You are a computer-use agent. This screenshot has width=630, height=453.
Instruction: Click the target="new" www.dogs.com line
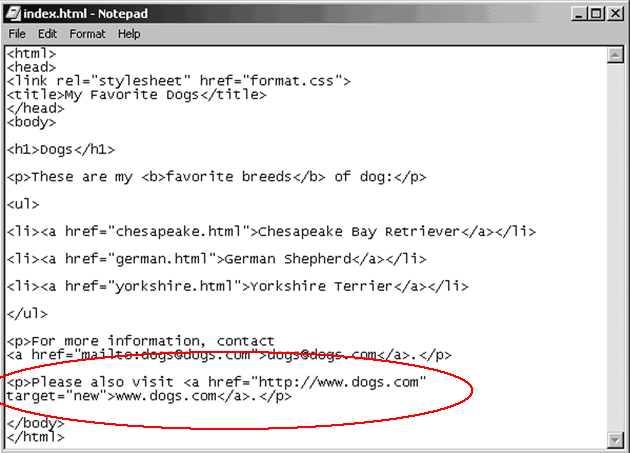coord(149,396)
